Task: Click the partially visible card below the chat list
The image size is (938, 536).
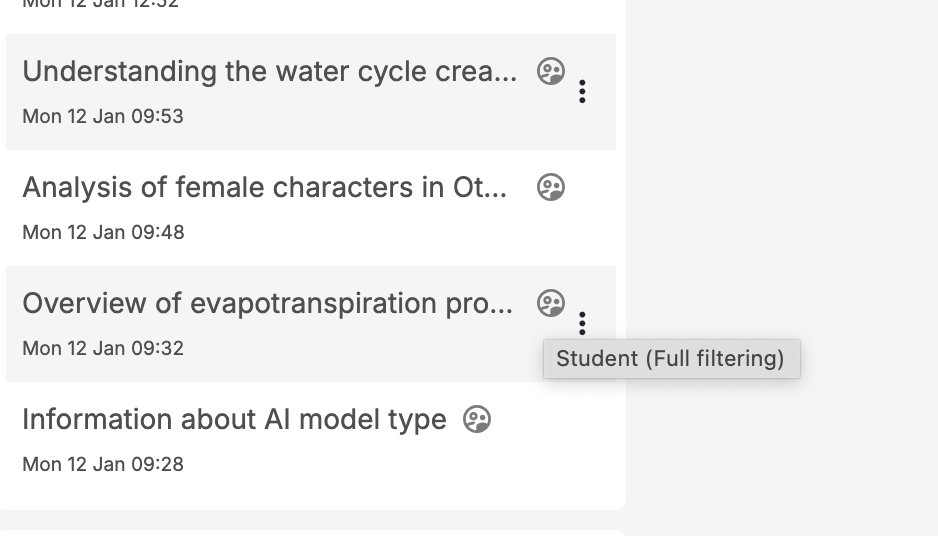Action: pos(310,532)
